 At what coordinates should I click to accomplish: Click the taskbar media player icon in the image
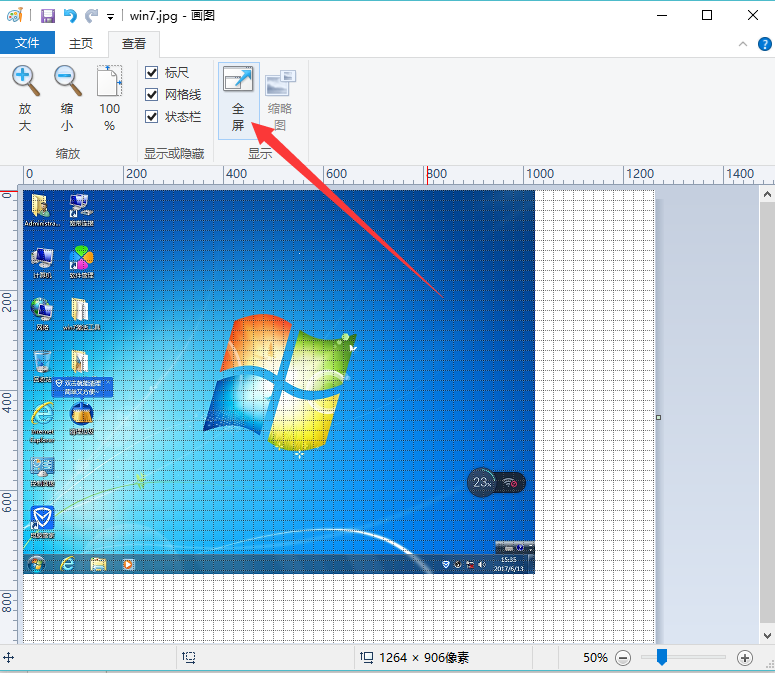point(128,564)
